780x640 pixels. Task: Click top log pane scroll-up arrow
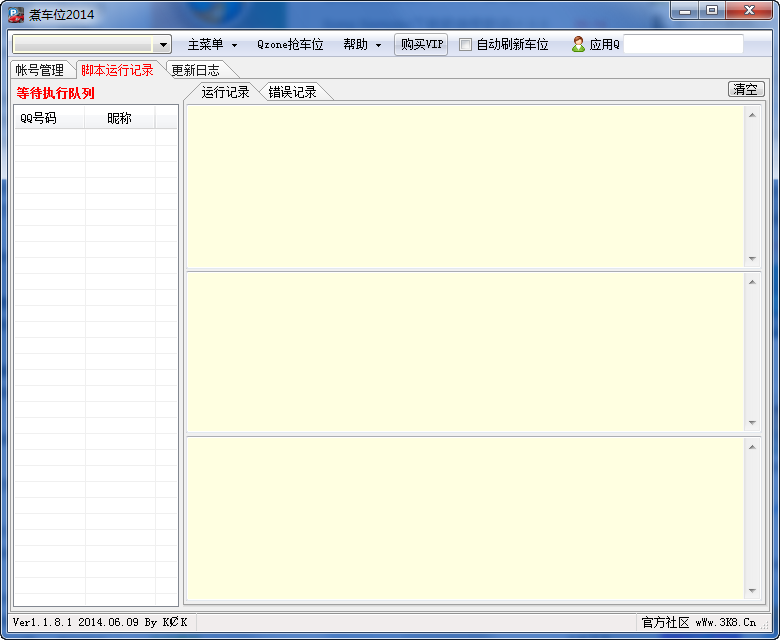[752, 115]
